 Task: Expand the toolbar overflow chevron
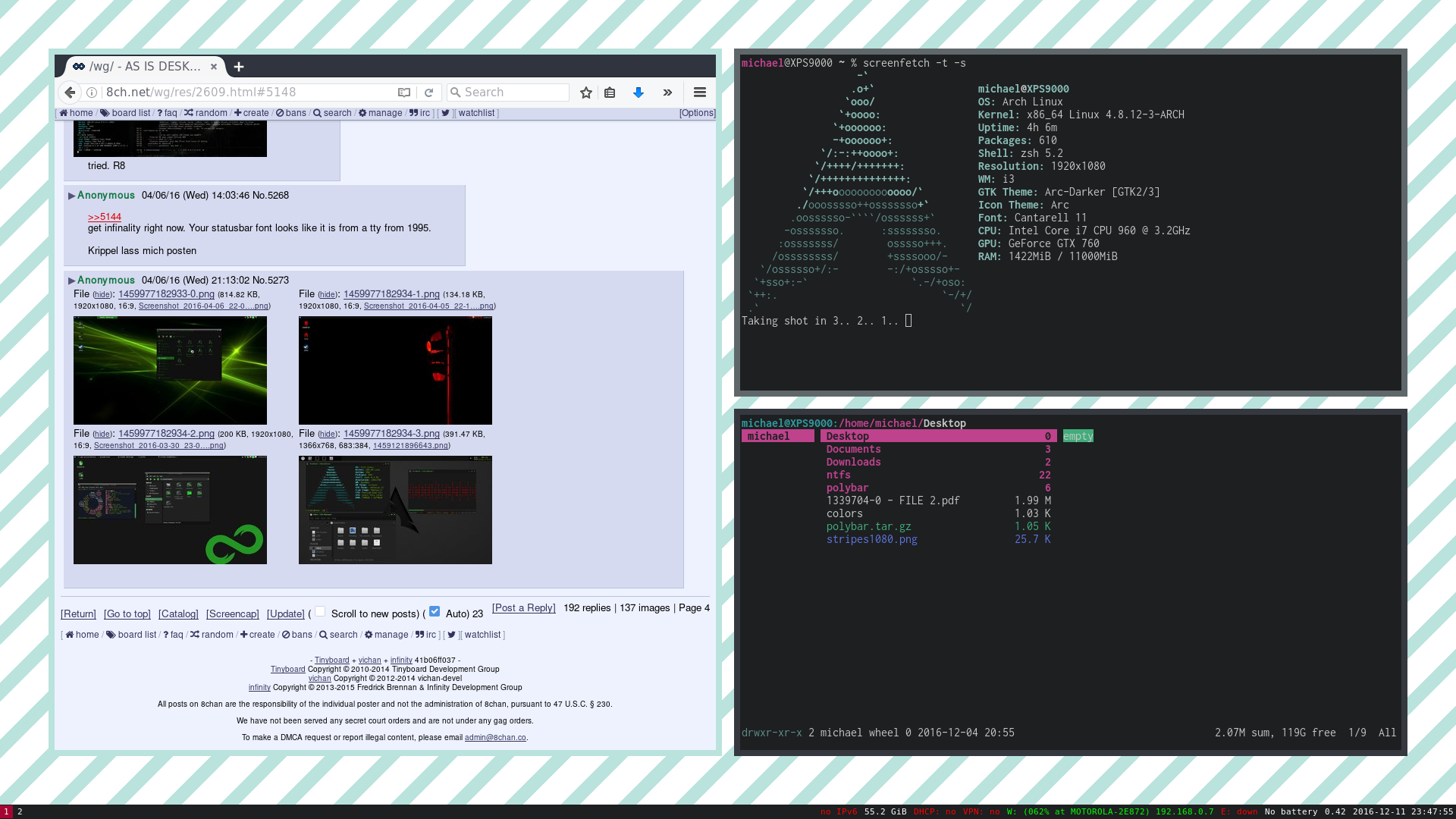tap(667, 93)
